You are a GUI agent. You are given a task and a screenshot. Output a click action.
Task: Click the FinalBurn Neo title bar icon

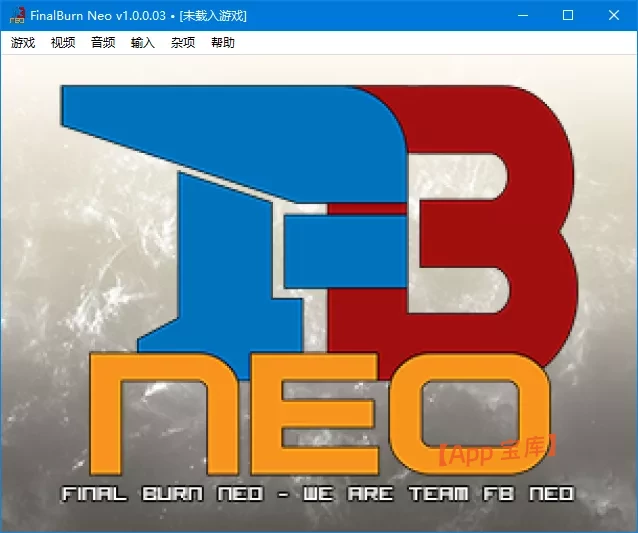[x=17, y=15]
